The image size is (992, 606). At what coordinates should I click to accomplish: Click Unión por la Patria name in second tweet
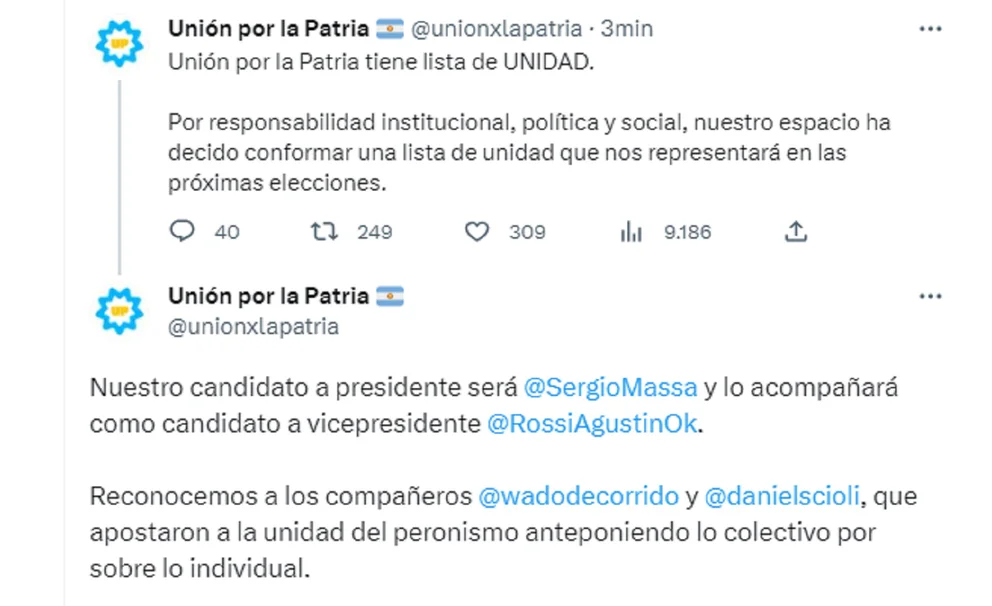point(269,297)
